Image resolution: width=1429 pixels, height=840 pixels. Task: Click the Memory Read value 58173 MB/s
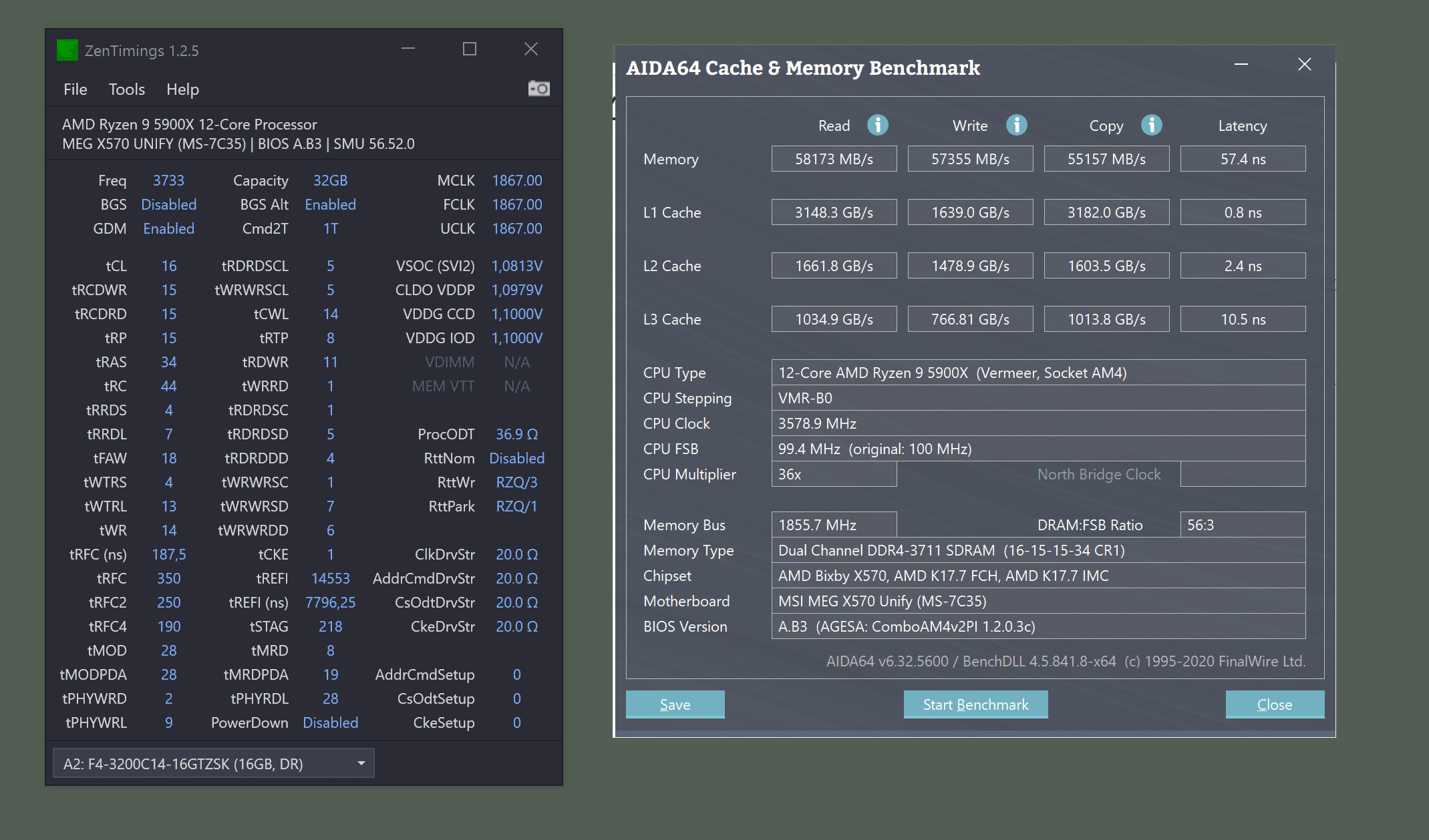(834, 159)
